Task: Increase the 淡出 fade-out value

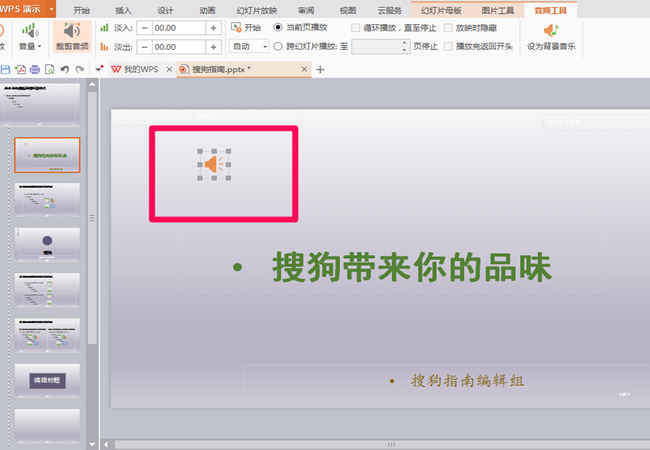Action: pyautogui.click(x=213, y=47)
